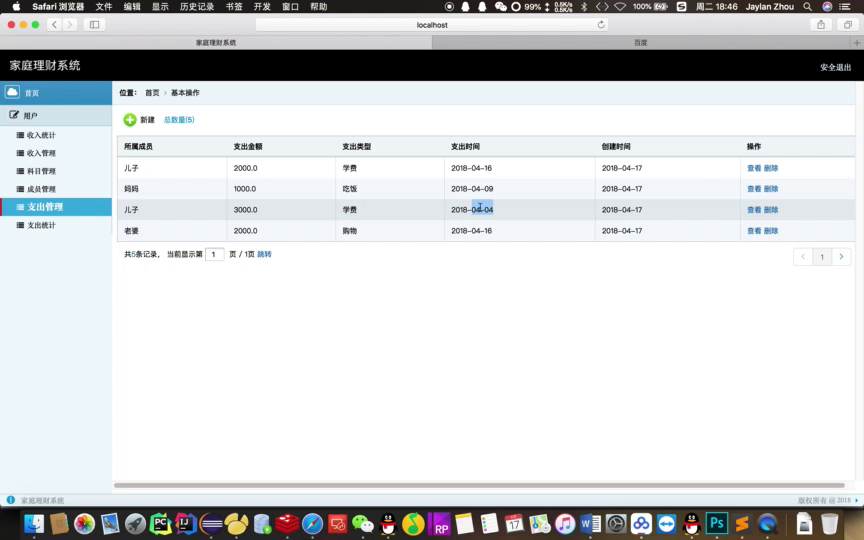
Task: Open 支出统计 in the sidebar
Action: [x=41, y=225]
